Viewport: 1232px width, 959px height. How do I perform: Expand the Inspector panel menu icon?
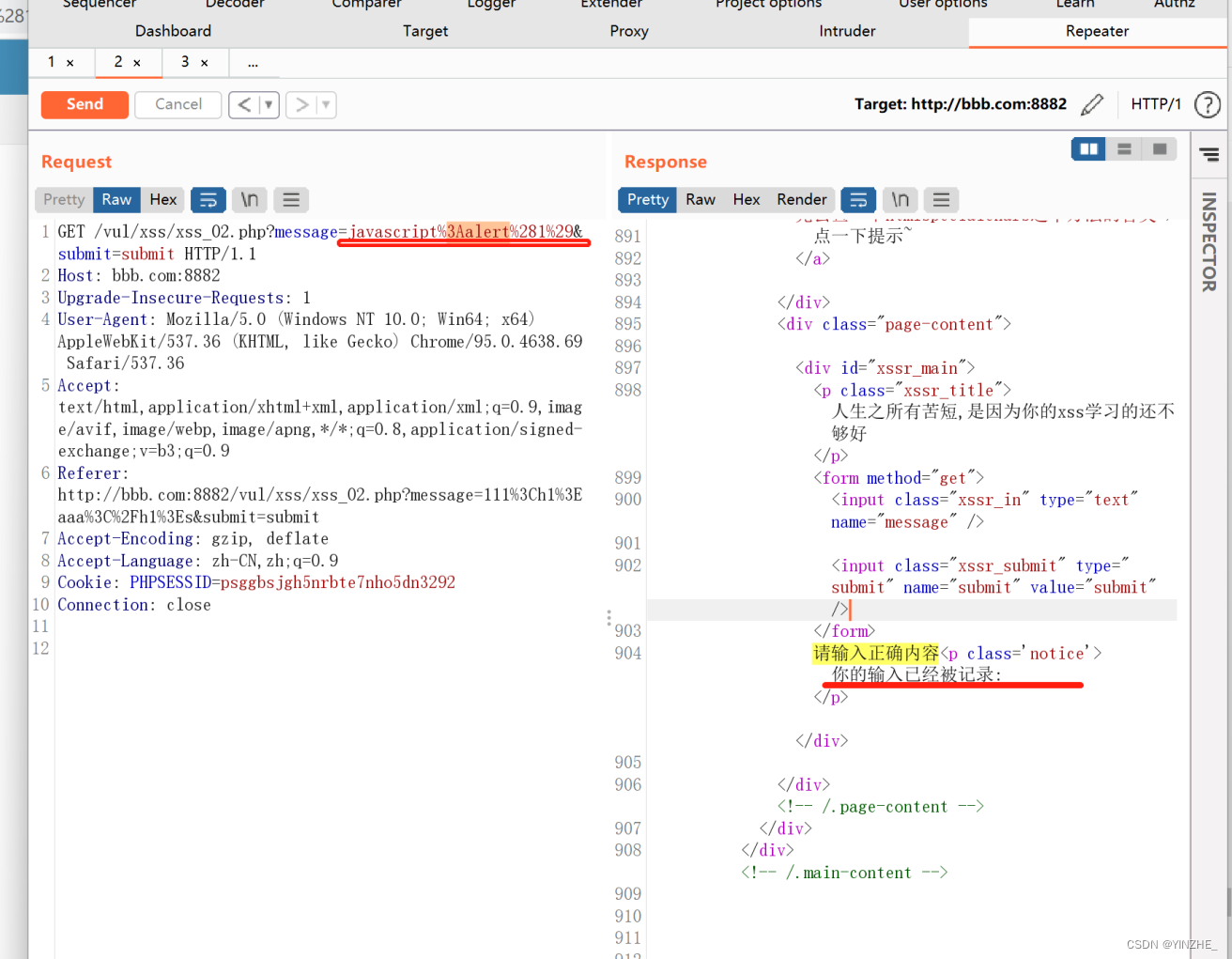tap(1209, 155)
